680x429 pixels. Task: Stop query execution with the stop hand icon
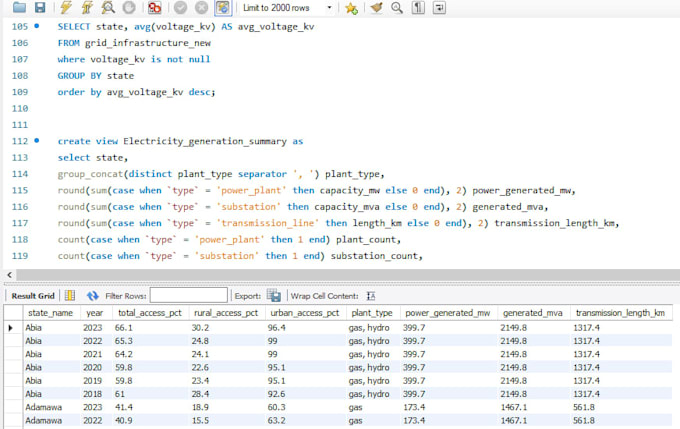click(x=129, y=7)
